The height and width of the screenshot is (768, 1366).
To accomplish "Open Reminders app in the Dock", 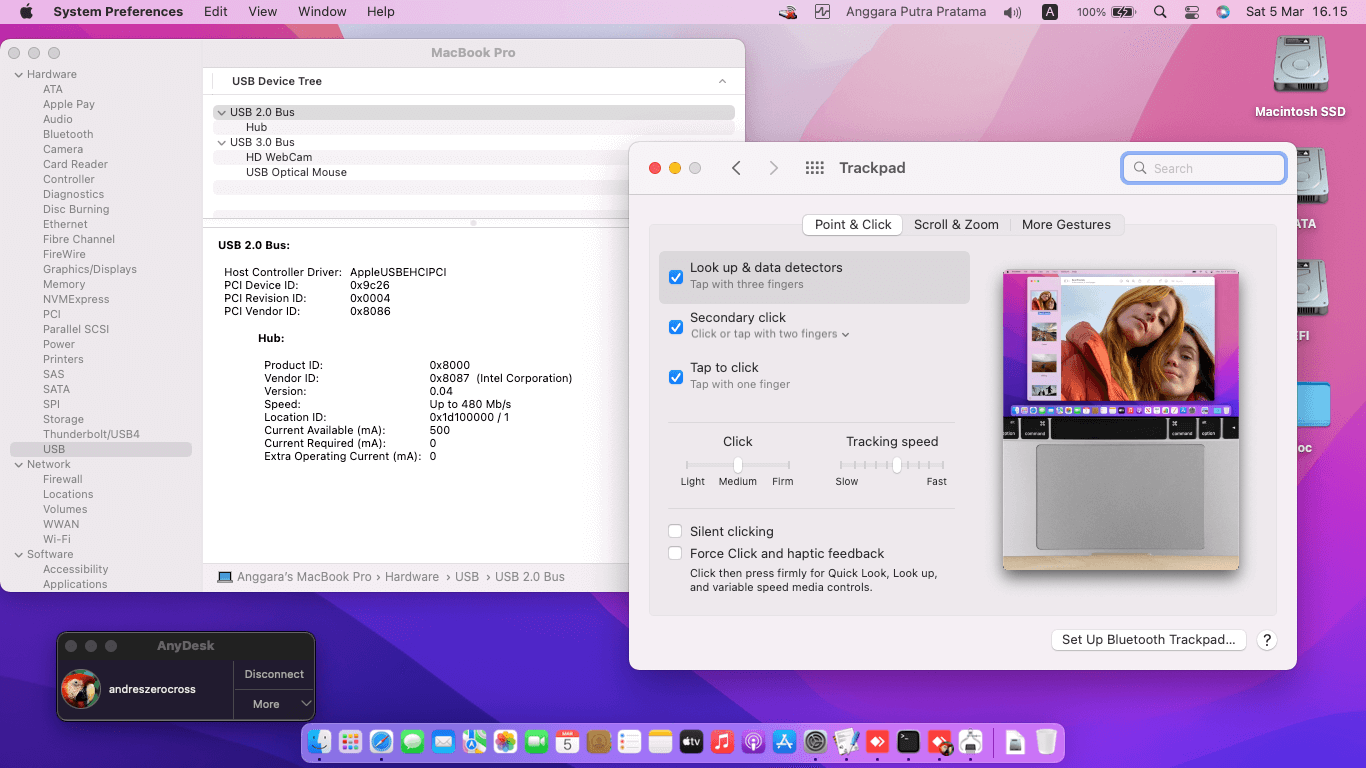I will click(629, 742).
